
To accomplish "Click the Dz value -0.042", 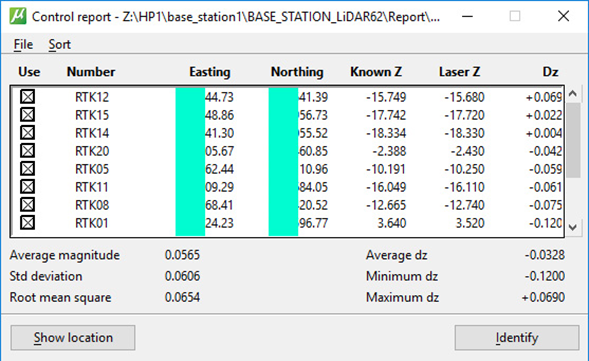I will point(545,151).
